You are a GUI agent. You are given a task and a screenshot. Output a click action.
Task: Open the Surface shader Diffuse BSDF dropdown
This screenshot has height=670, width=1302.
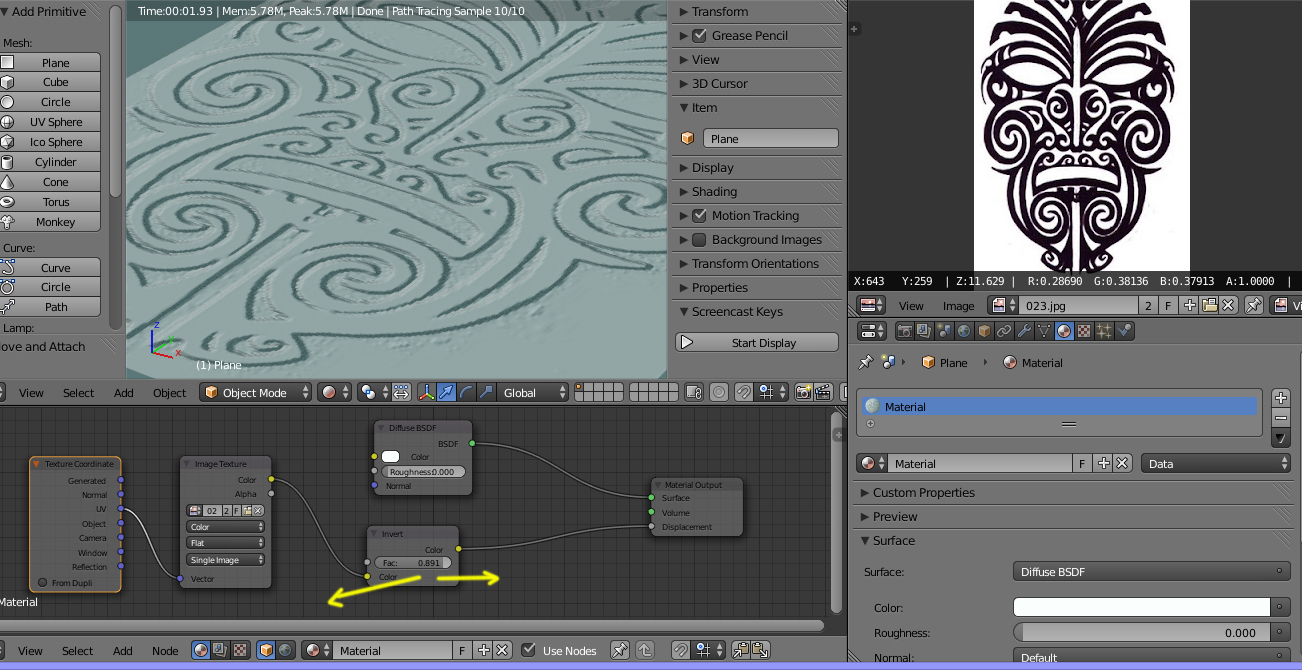[1151, 572]
